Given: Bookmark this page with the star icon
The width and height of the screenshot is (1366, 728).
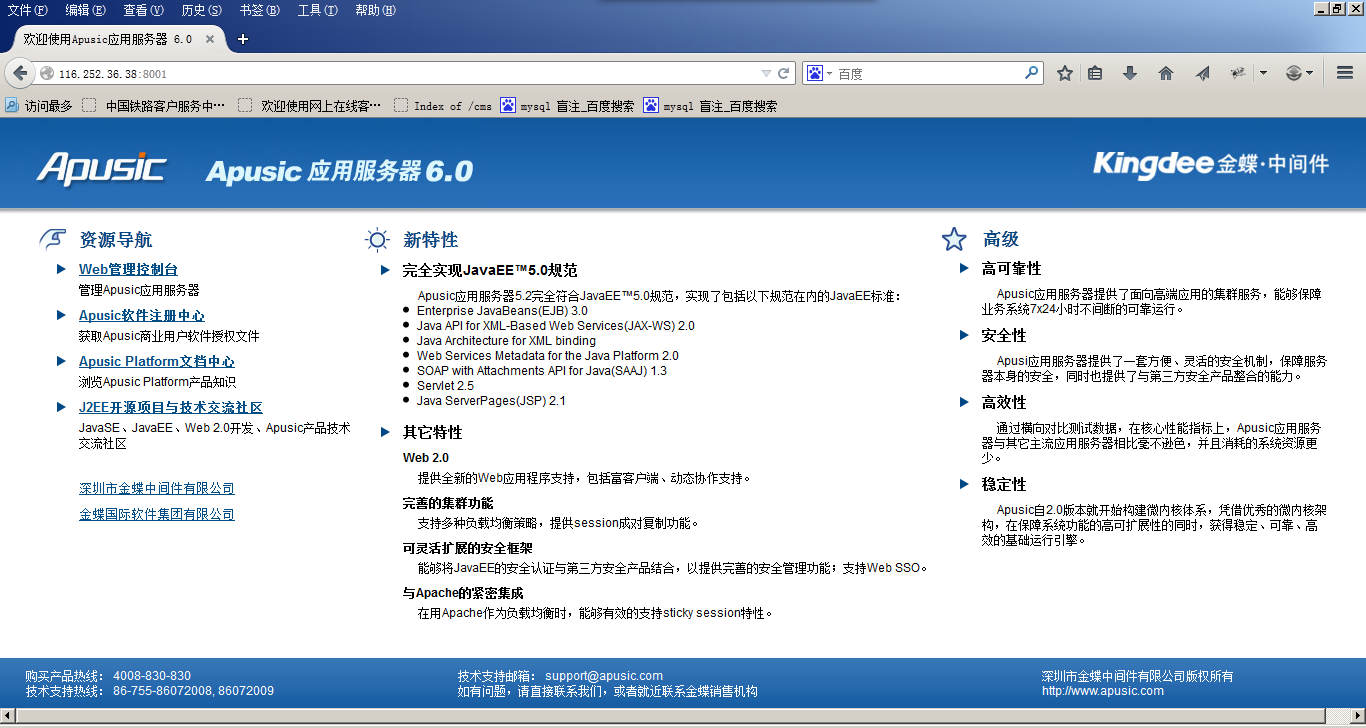Looking at the screenshot, I should tap(1065, 73).
